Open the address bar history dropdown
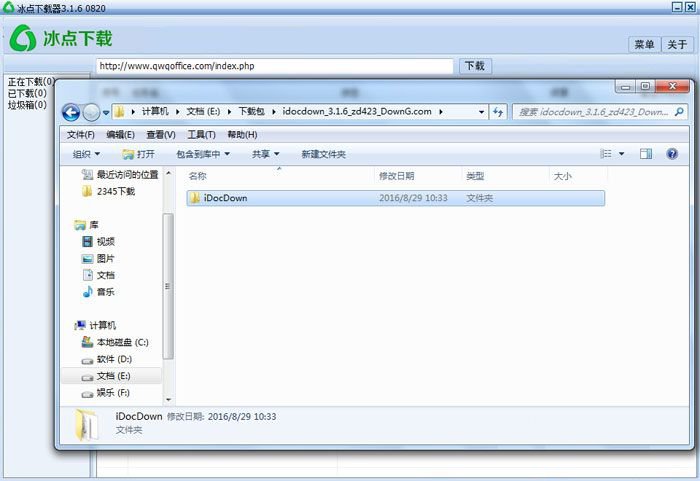The image size is (700, 481). pyautogui.click(x=481, y=112)
